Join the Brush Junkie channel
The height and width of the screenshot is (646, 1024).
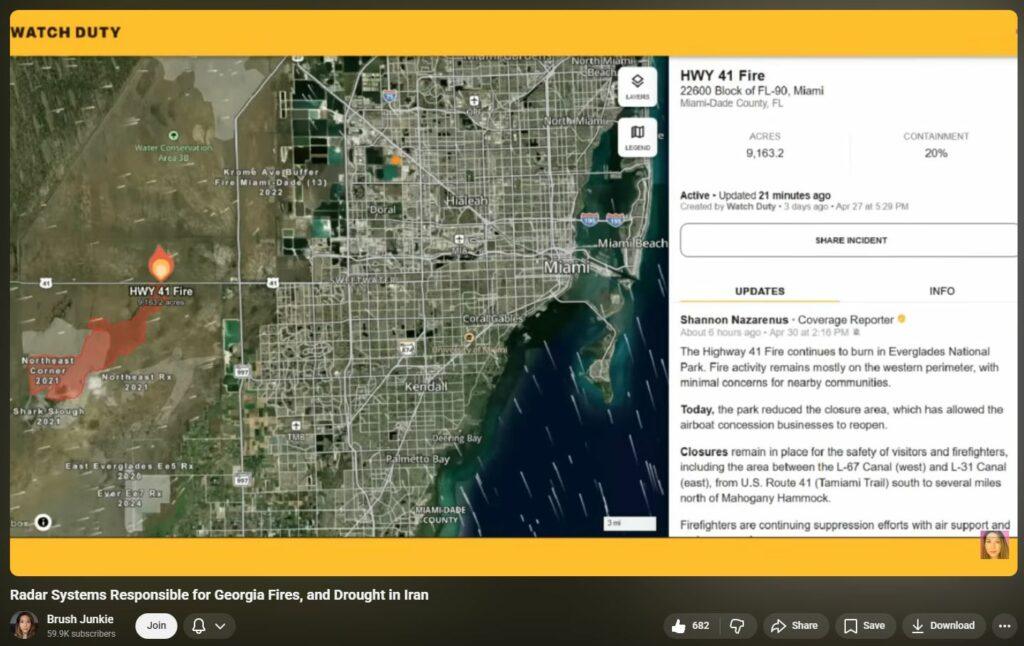tap(156, 626)
